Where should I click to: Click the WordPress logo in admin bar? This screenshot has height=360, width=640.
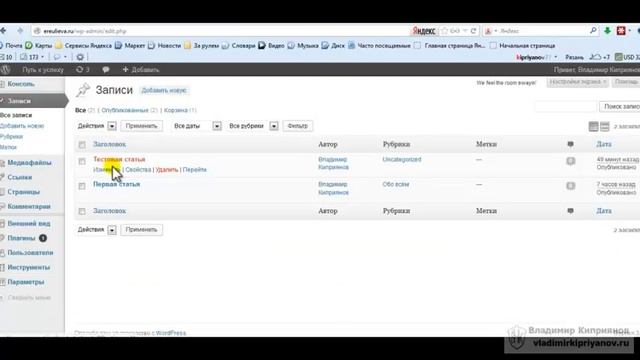6,69
